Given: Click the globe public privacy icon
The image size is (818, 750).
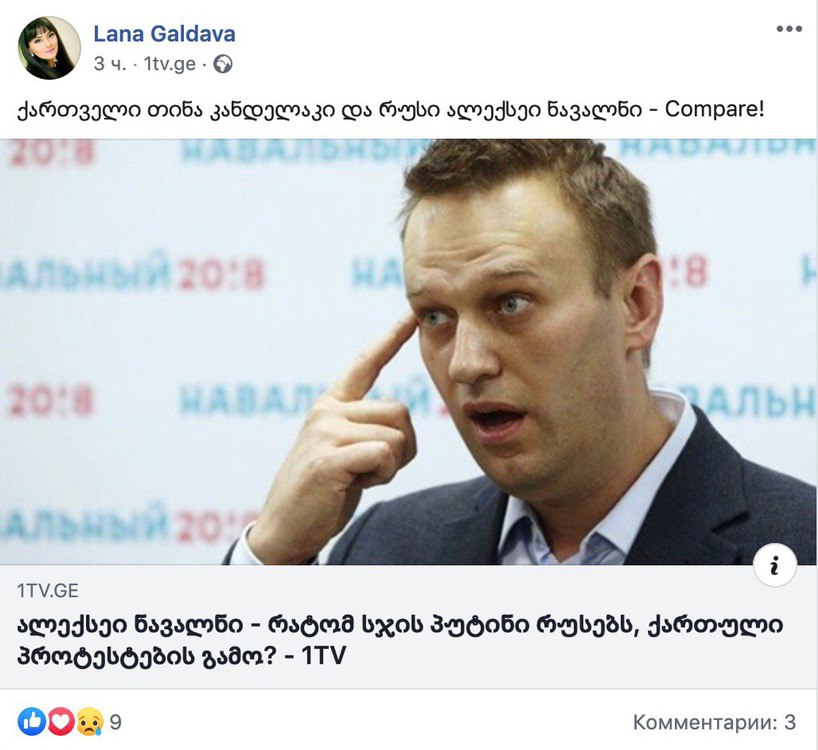Looking at the screenshot, I should tap(223, 64).
